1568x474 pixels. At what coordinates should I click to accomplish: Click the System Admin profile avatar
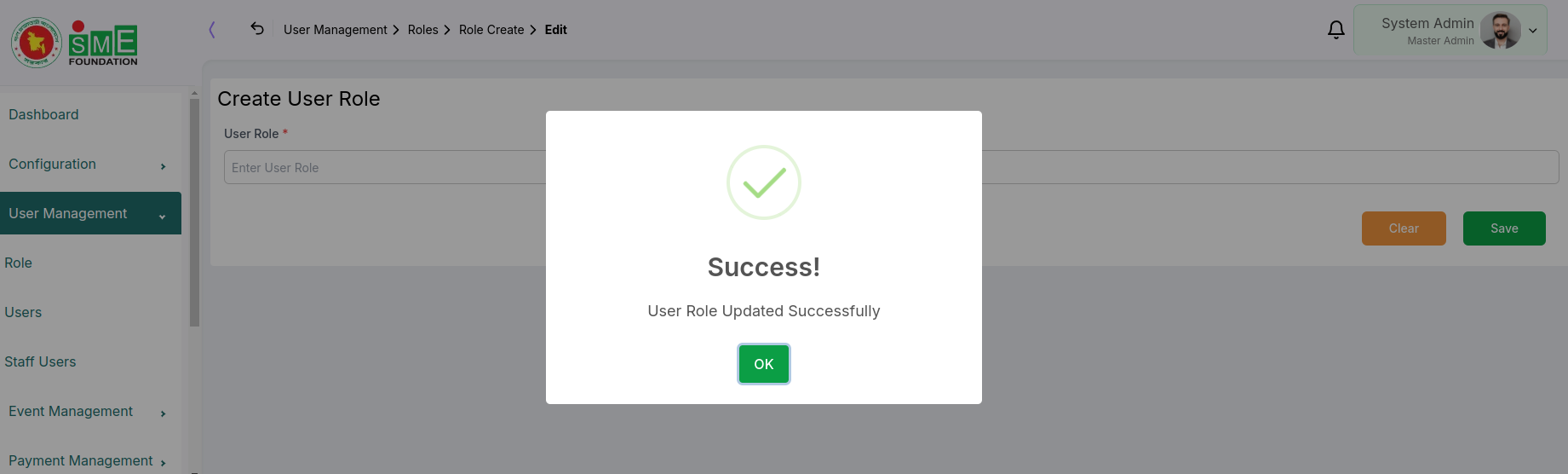coord(1500,31)
